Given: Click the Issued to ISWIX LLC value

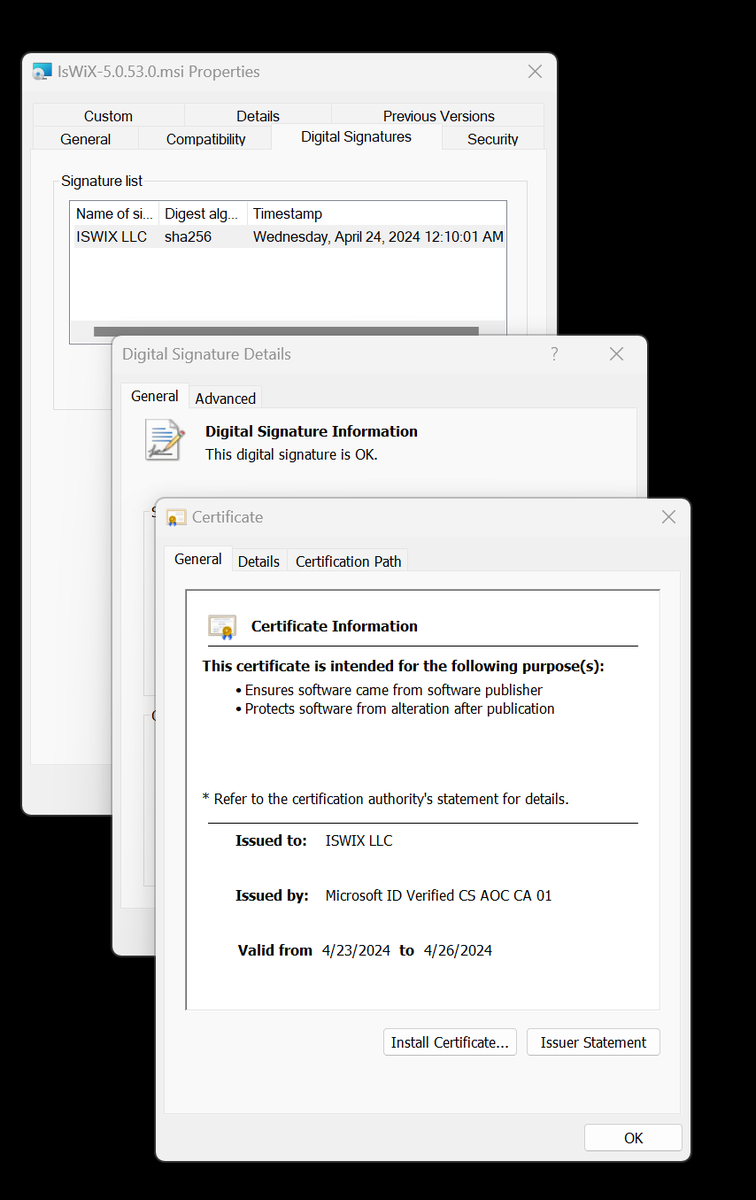Looking at the screenshot, I should point(359,841).
